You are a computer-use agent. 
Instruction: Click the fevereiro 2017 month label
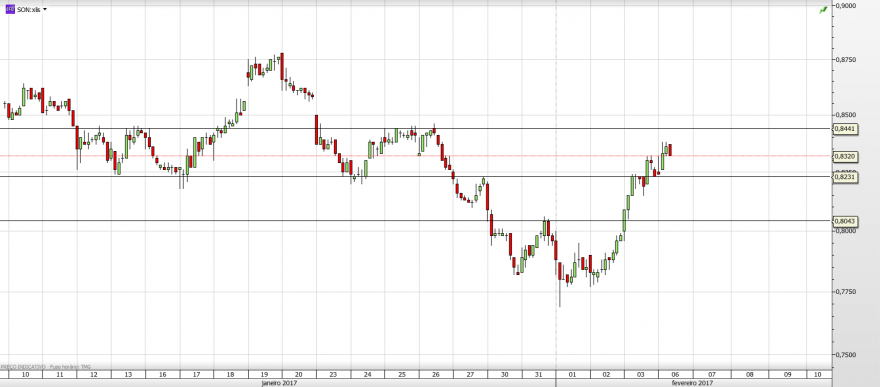click(x=693, y=383)
